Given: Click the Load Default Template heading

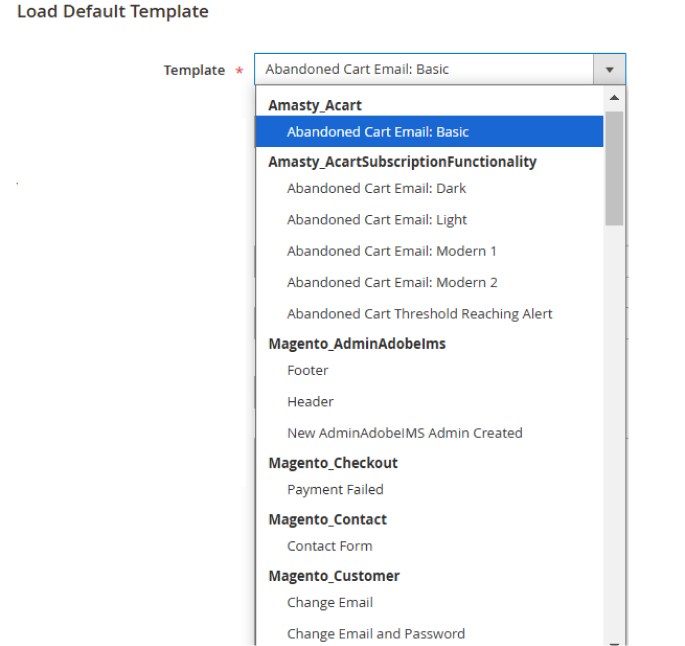Looking at the screenshot, I should (x=113, y=11).
